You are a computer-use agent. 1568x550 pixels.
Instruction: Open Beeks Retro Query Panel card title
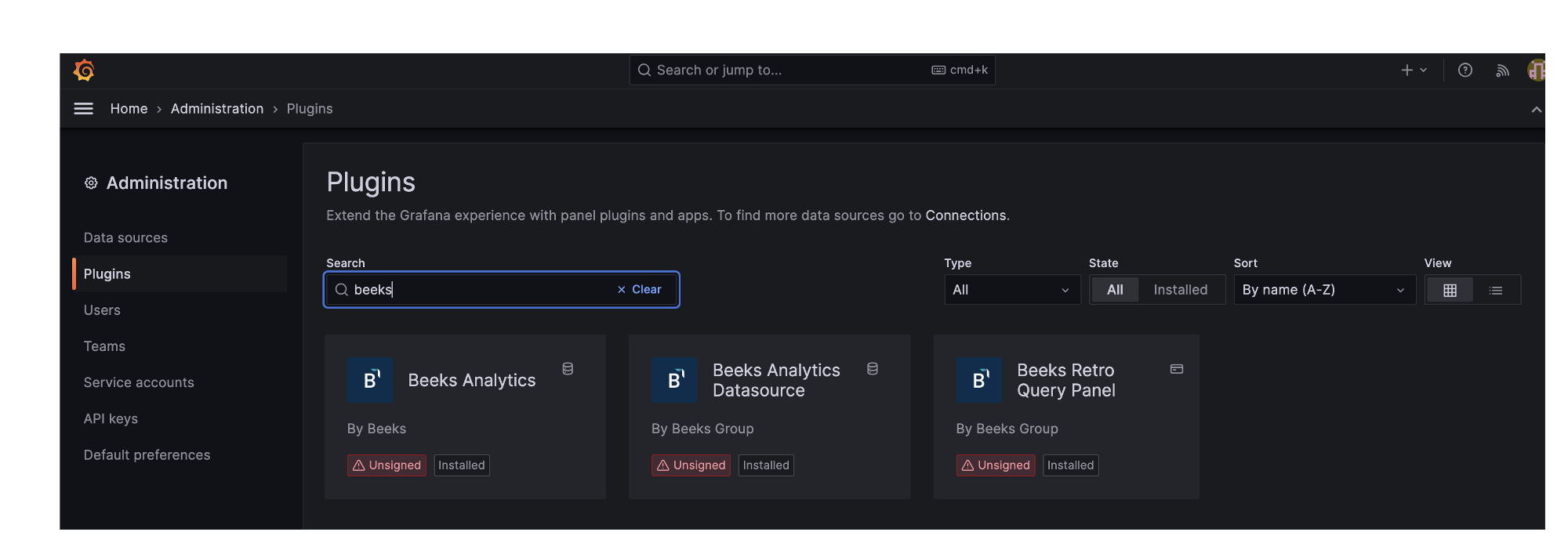pos(1066,380)
